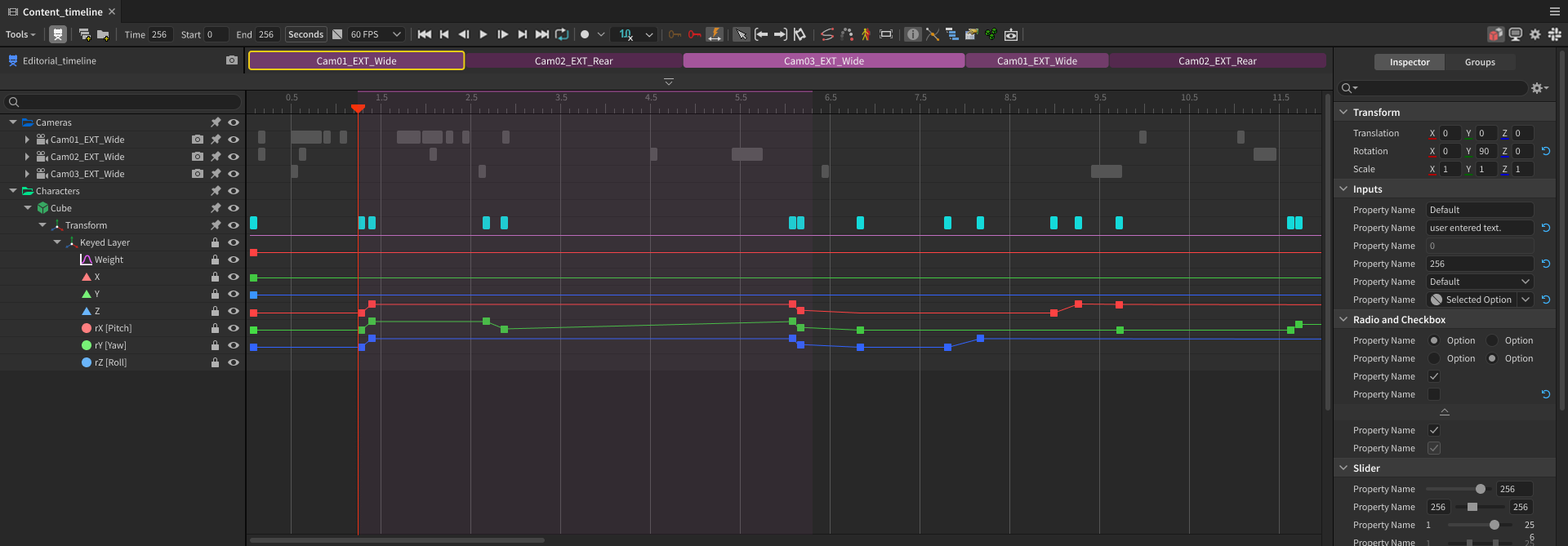Click the monitor icon in top-right toolbar
The width and height of the screenshot is (1568, 546).
click(1516, 34)
